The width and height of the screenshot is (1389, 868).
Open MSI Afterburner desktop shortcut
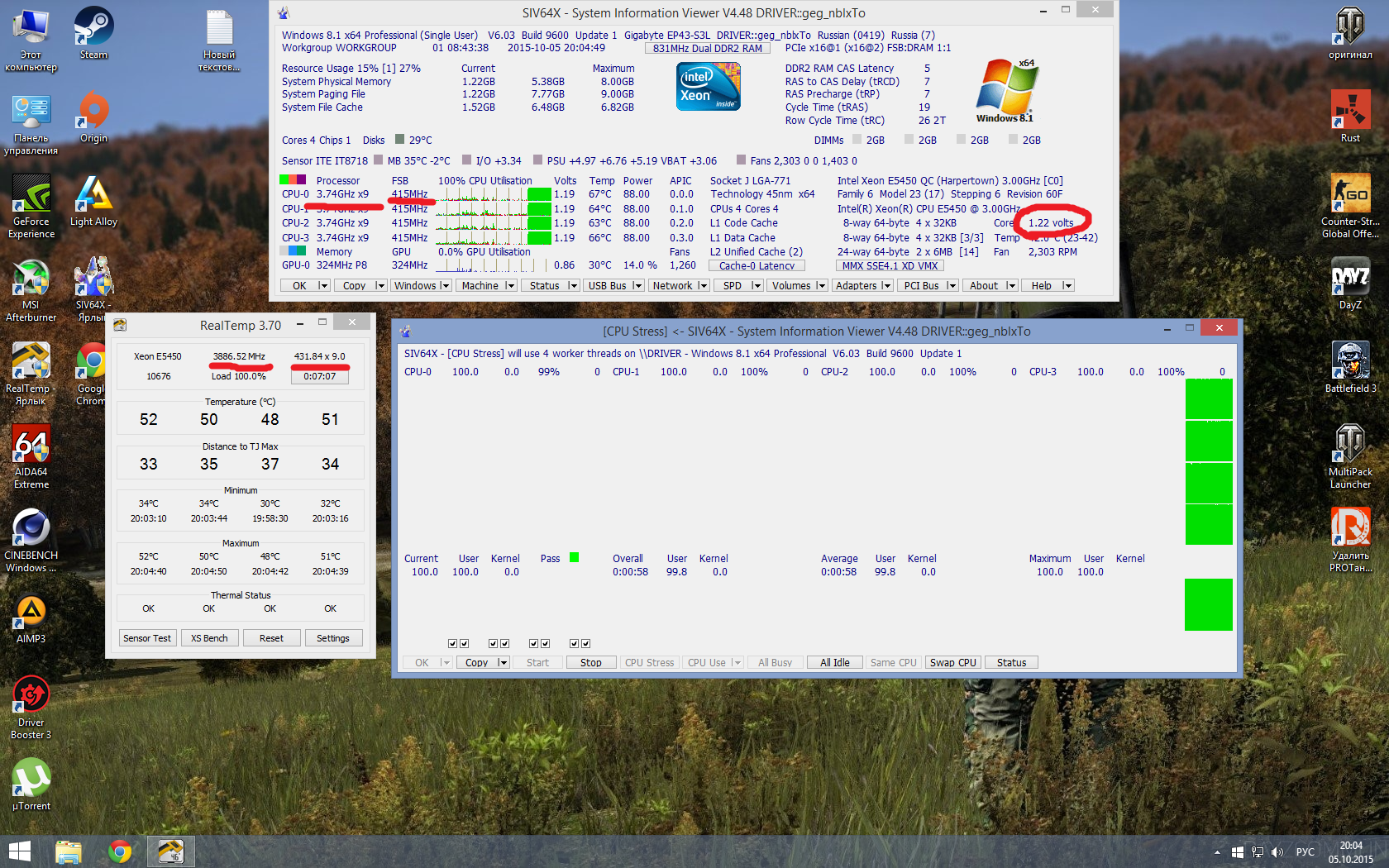click(x=31, y=289)
